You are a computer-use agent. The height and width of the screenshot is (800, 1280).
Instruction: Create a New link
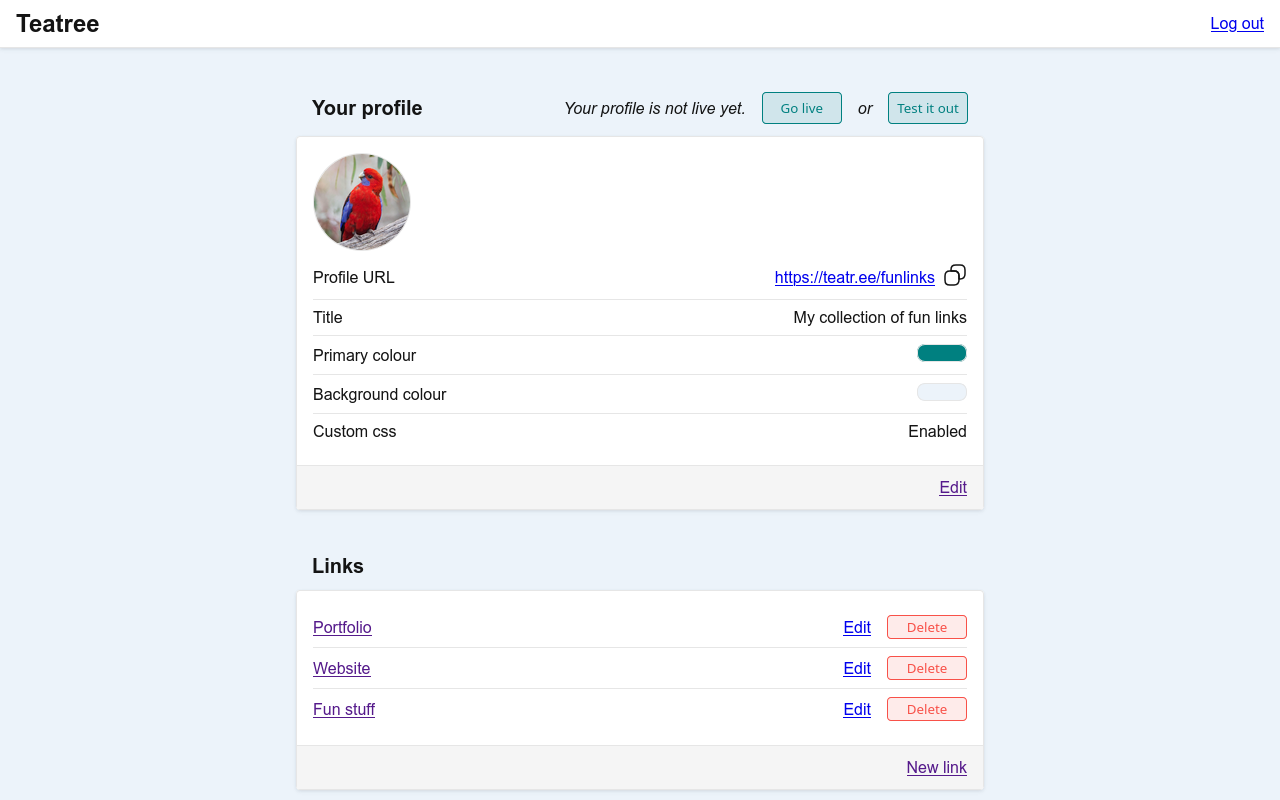(936, 767)
